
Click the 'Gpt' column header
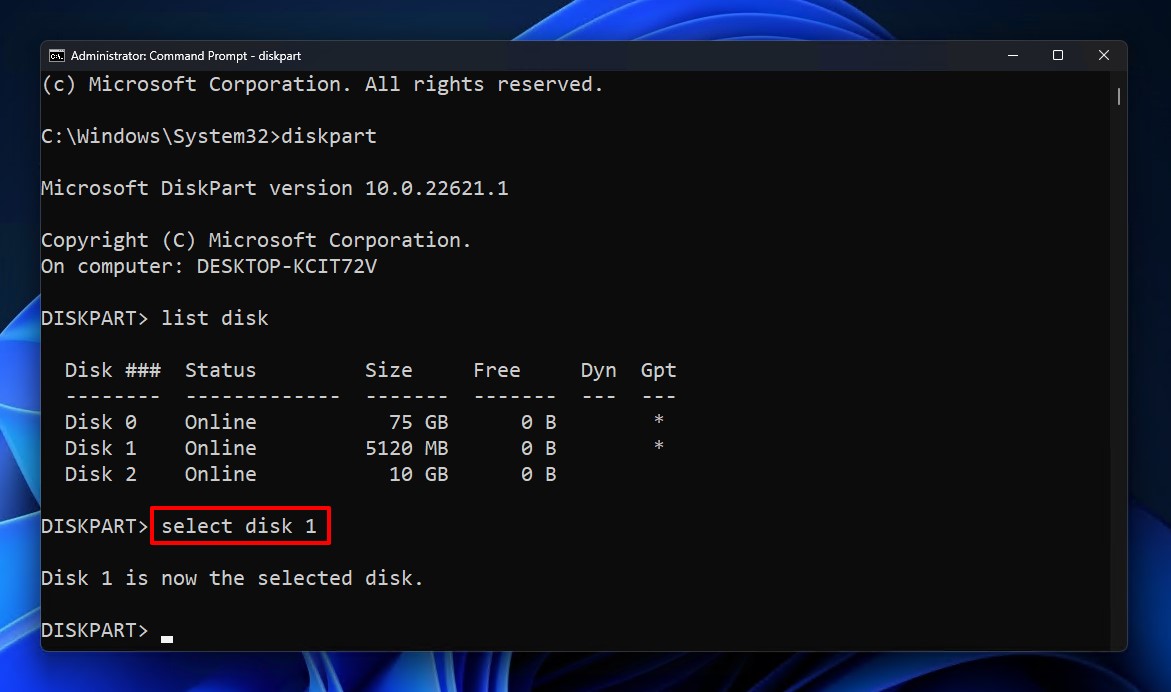pyautogui.click(x=658, y=370)
